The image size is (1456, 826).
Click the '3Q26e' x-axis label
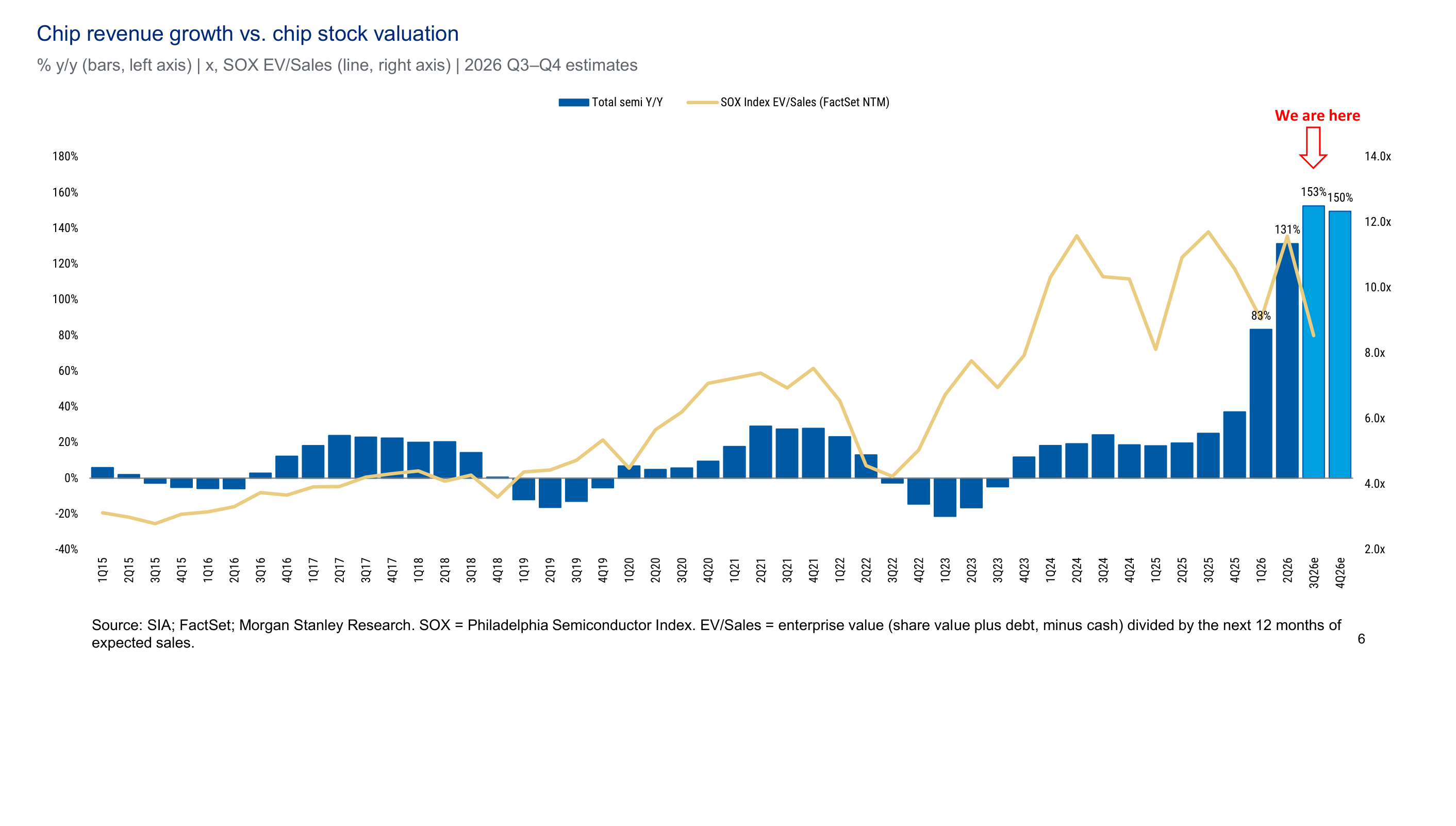[1314, 572]
